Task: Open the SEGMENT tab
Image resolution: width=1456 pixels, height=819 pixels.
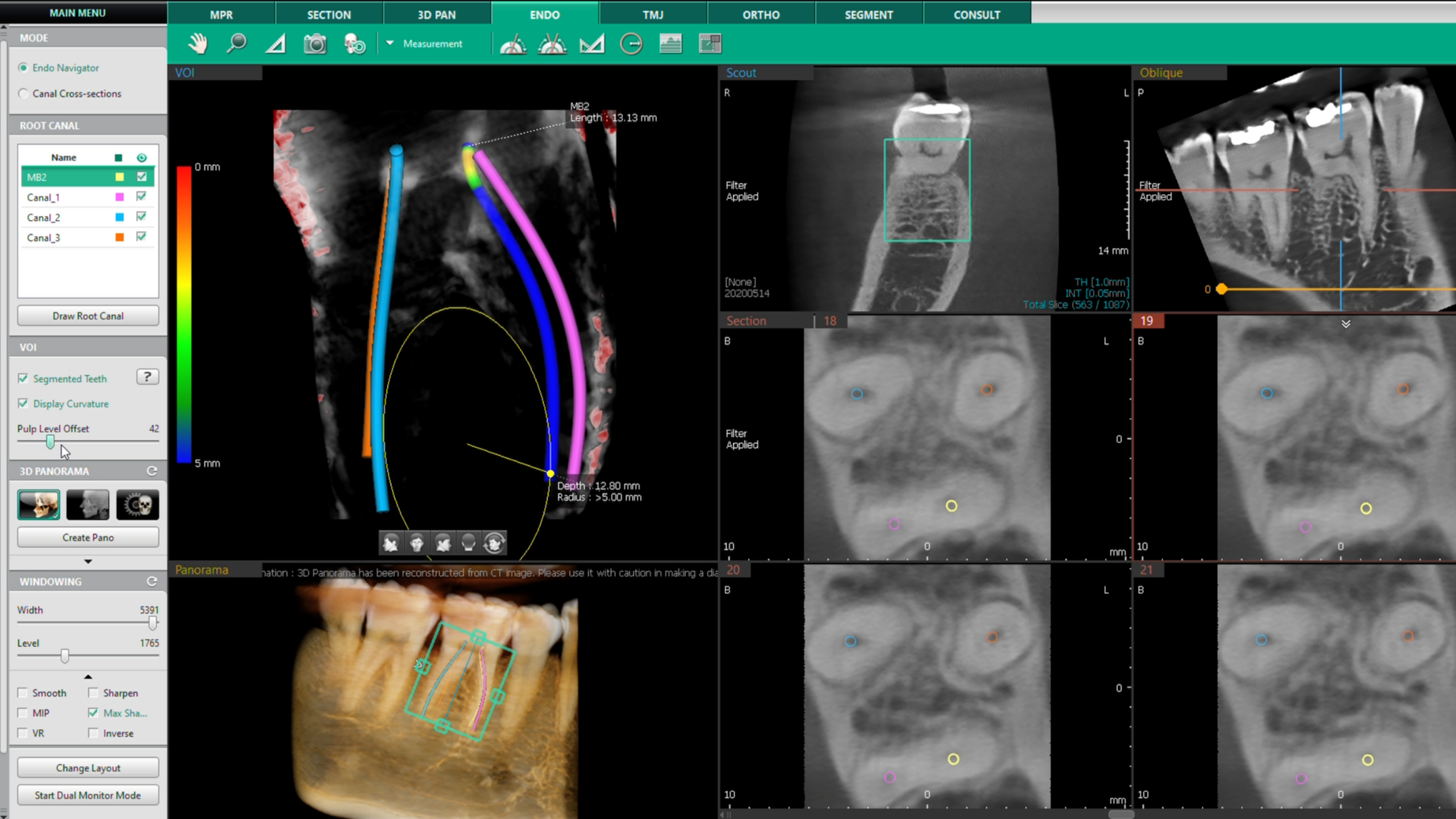Action: click(x=869, y=14)
